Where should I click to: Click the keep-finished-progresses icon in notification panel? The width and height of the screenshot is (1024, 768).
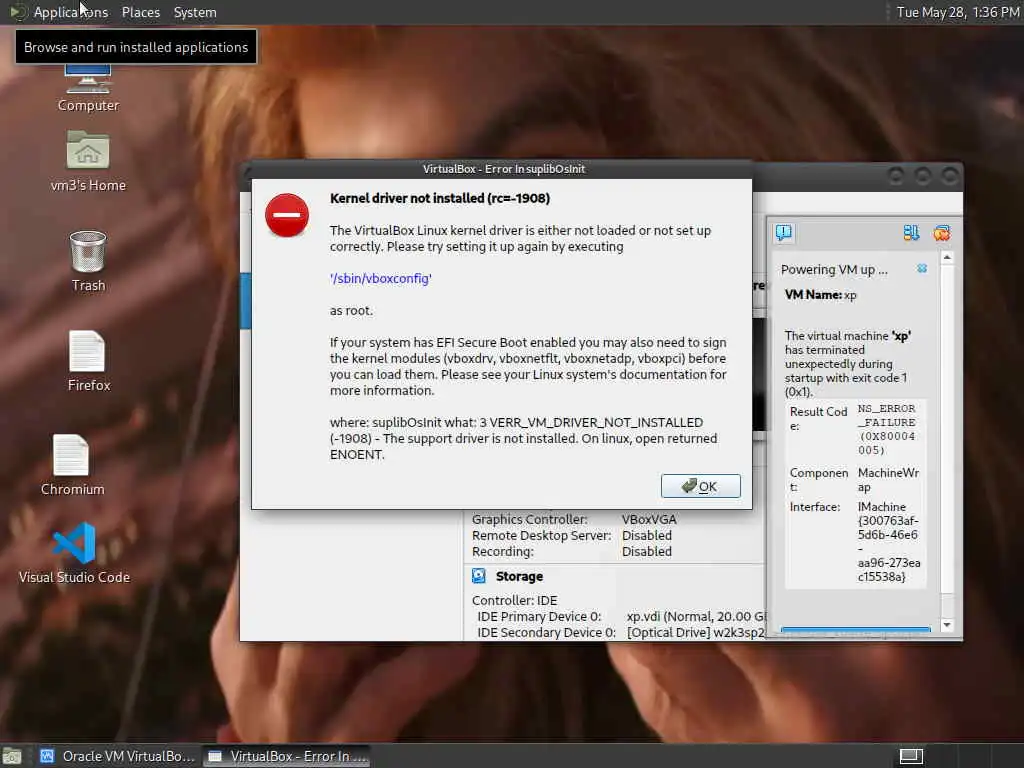click(x=911, y=233)
